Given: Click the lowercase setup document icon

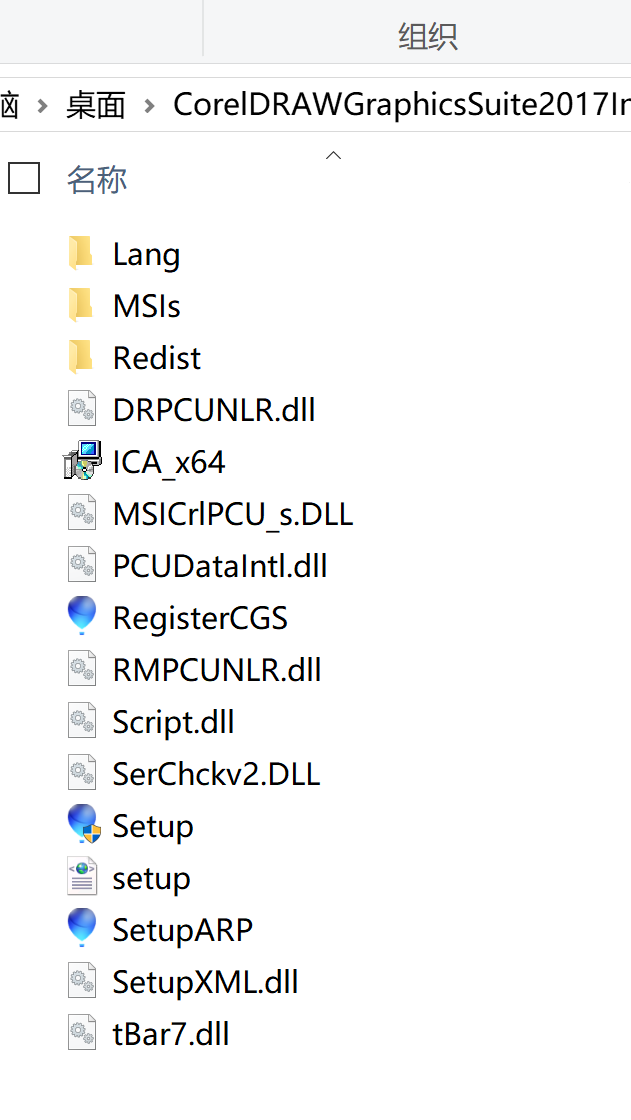Looking at the screenshot, I should (81, 876).
